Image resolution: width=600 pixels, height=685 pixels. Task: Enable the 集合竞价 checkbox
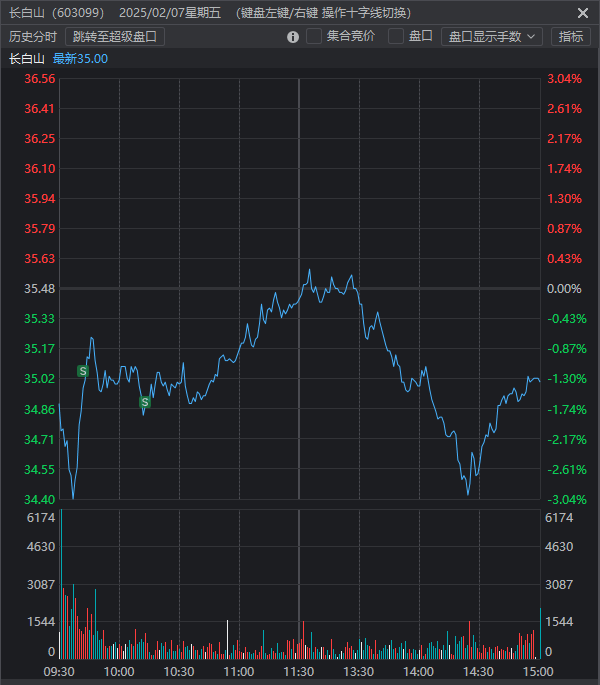coord(314,37)
